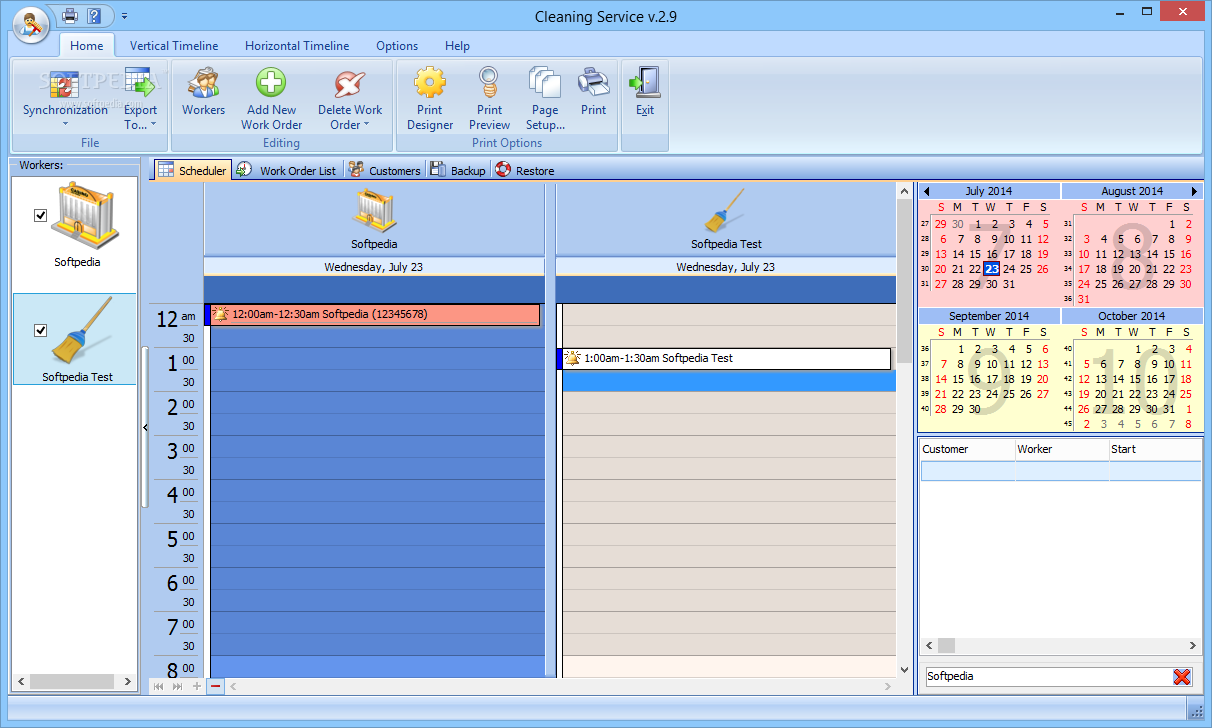Switch to the Customers tab
Image resolution: width=1212 pixels, height=728 pixels.
tap(385, 171)
